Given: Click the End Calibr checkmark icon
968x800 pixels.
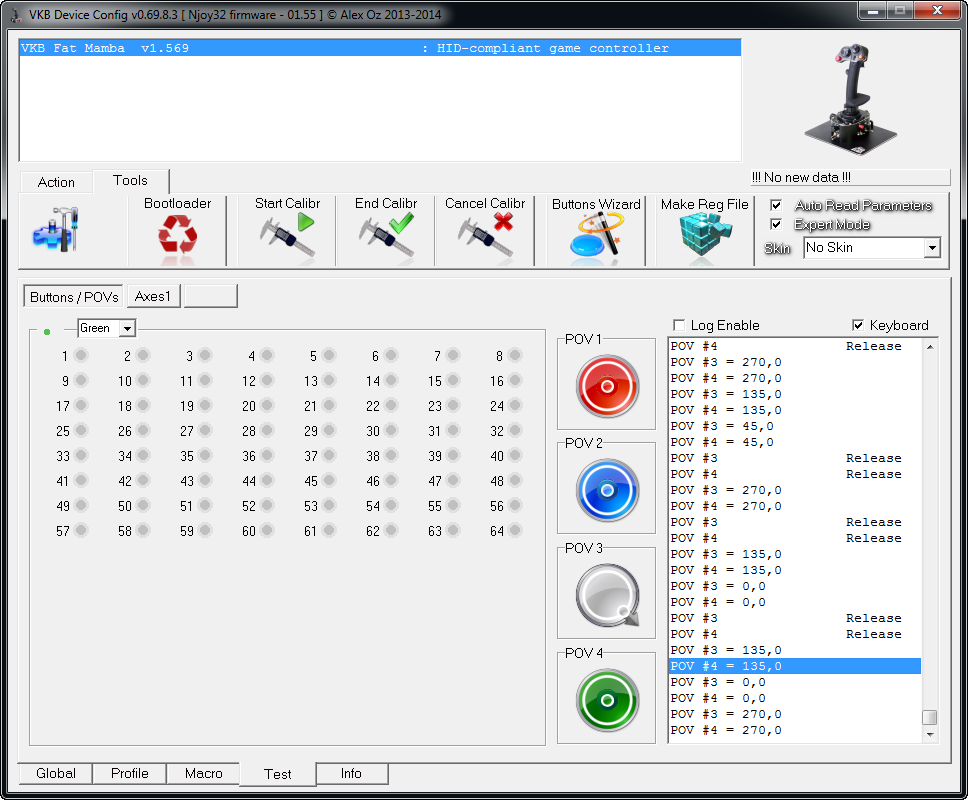Looking at the screenshot, I should point(386,235).
